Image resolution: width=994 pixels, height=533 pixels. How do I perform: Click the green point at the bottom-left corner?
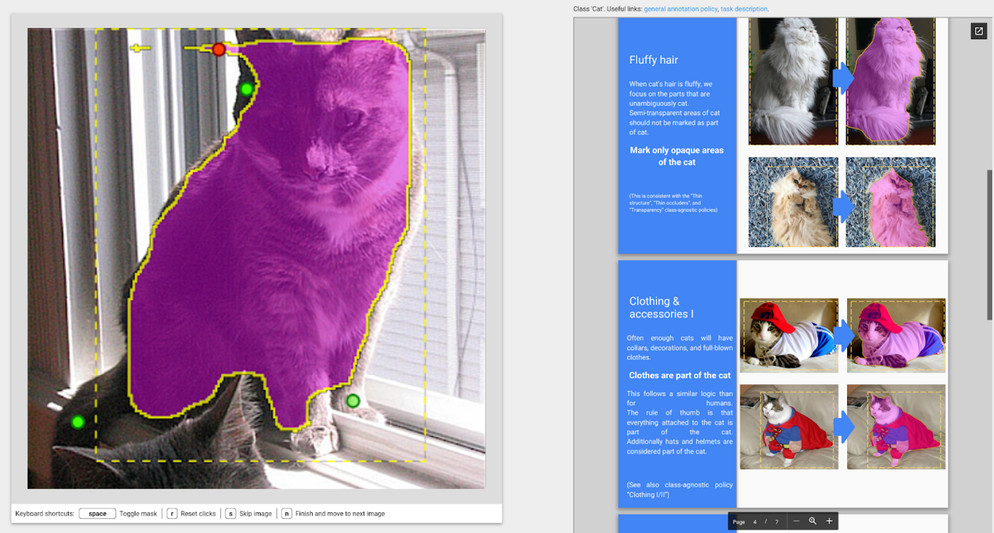click(77, 422)
